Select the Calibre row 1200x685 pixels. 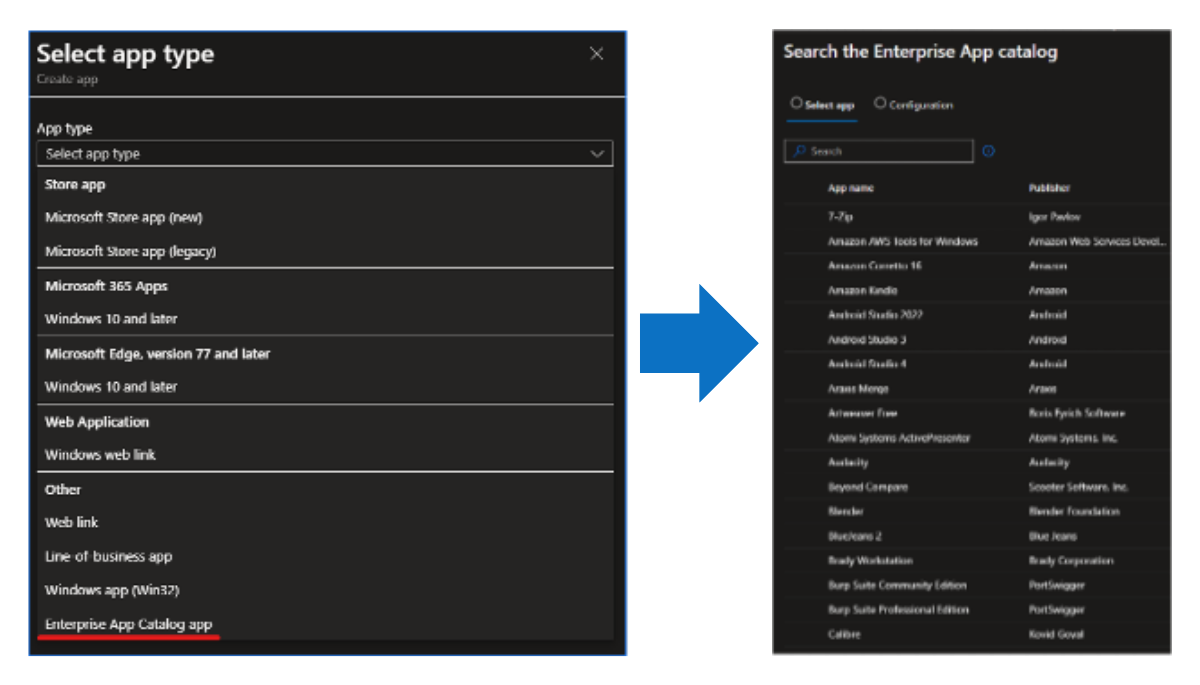click(x=977, y=634)
